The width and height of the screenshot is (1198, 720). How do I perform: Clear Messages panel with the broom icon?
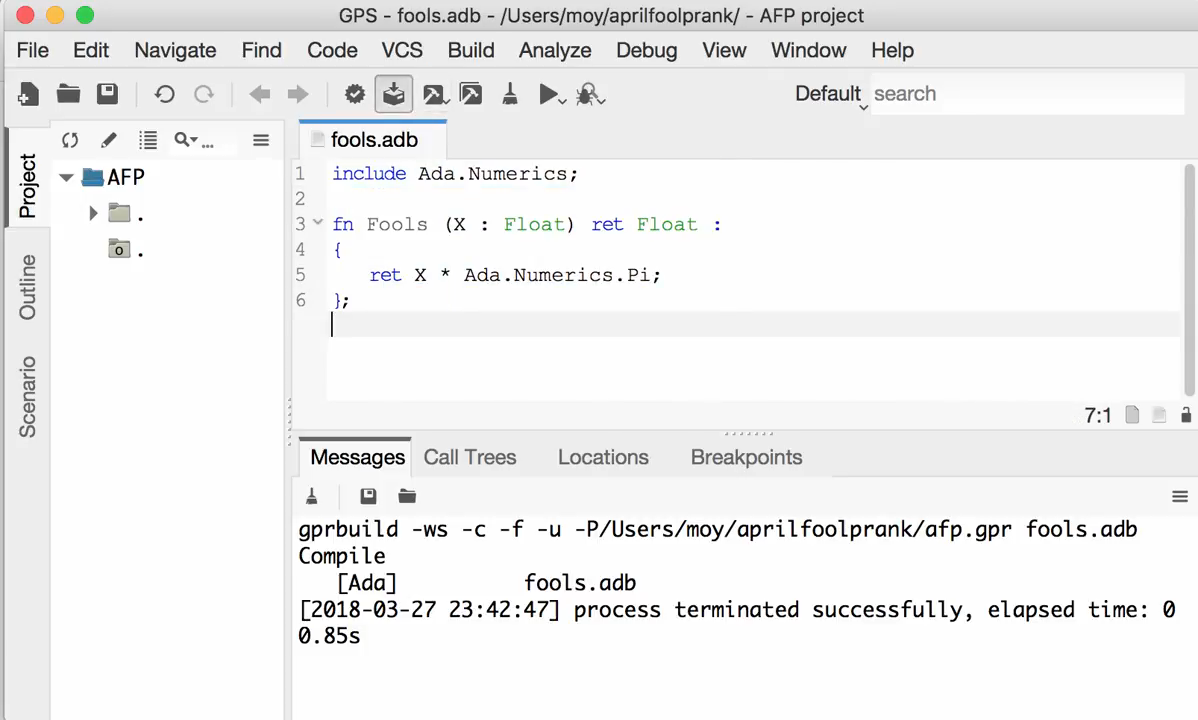point(311,495)
